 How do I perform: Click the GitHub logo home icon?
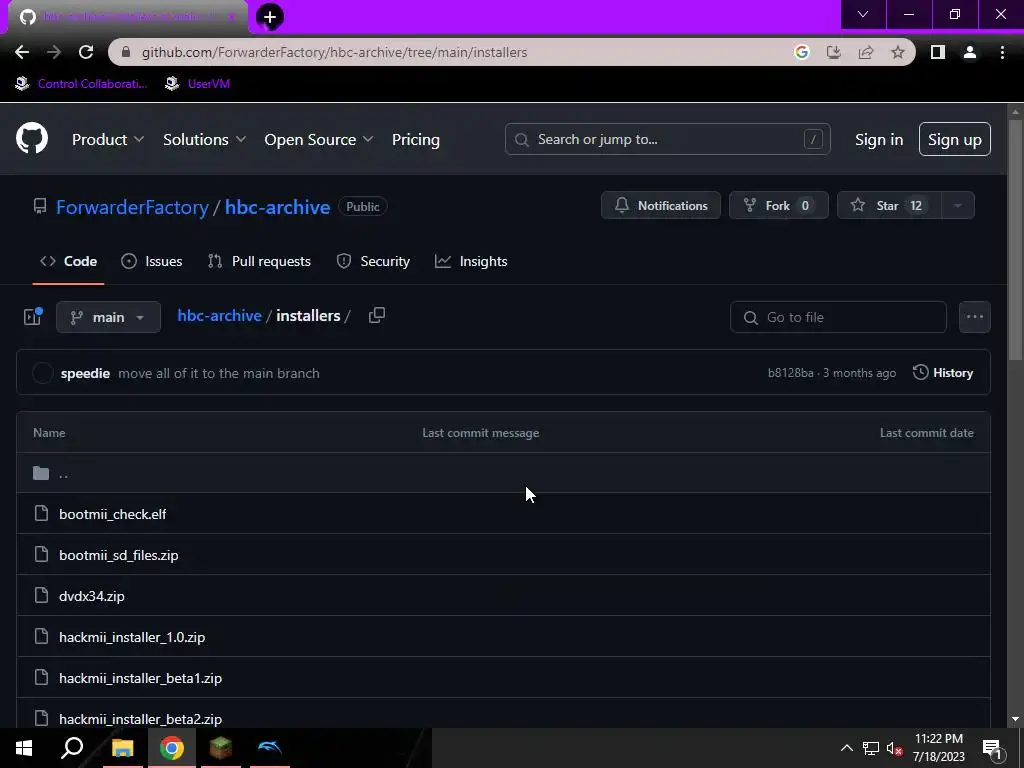click(32, 138)
